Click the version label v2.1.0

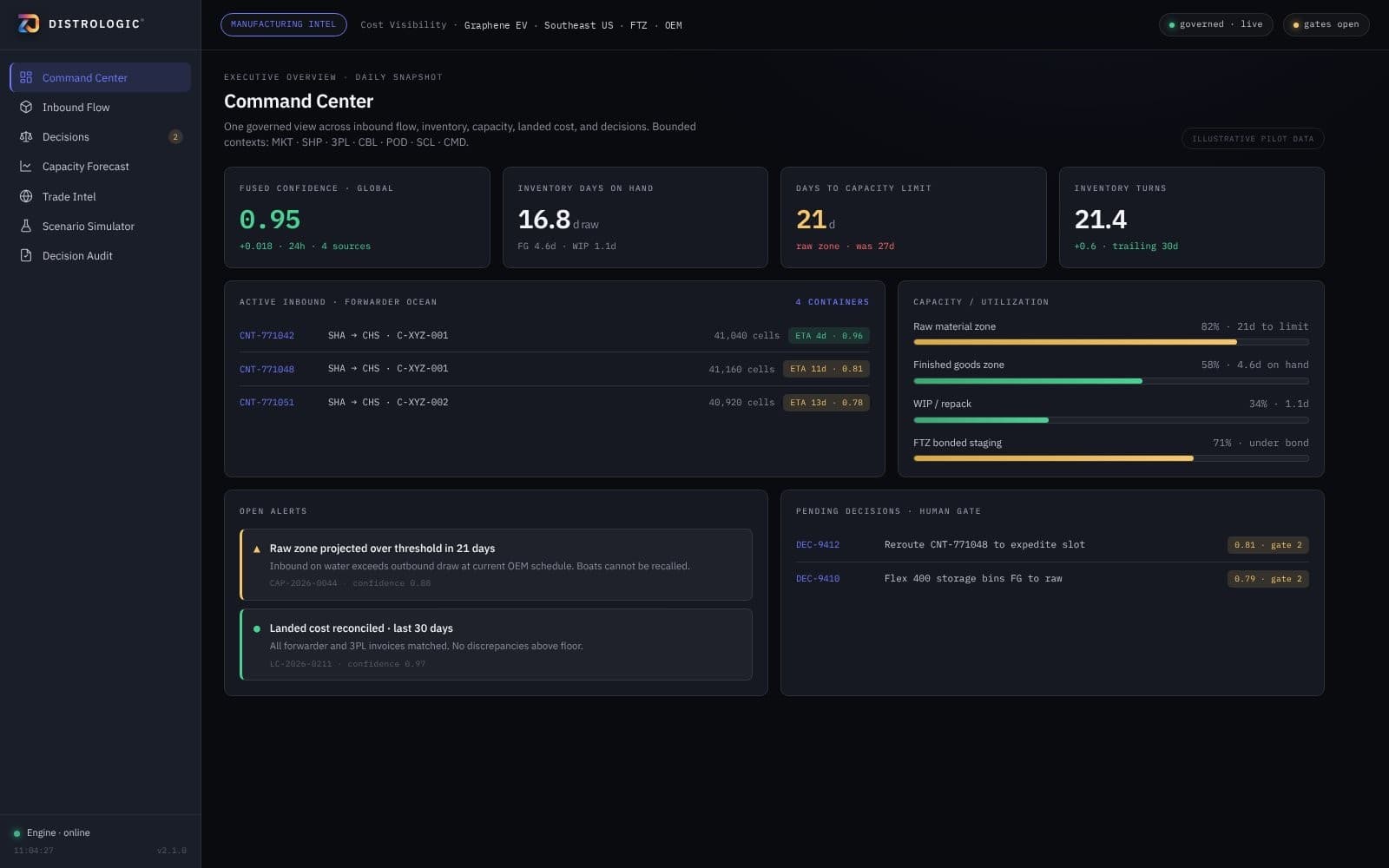coord(172,851)
